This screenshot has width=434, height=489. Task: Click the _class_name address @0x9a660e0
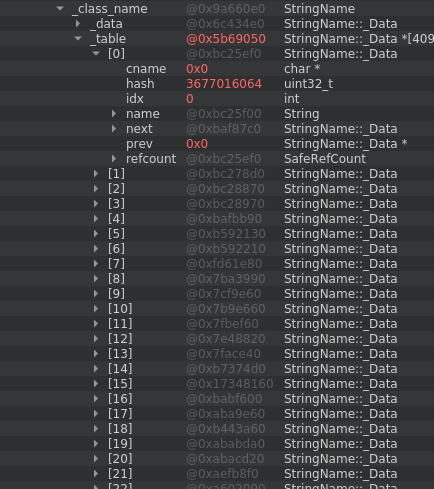(x=226, y=9)
